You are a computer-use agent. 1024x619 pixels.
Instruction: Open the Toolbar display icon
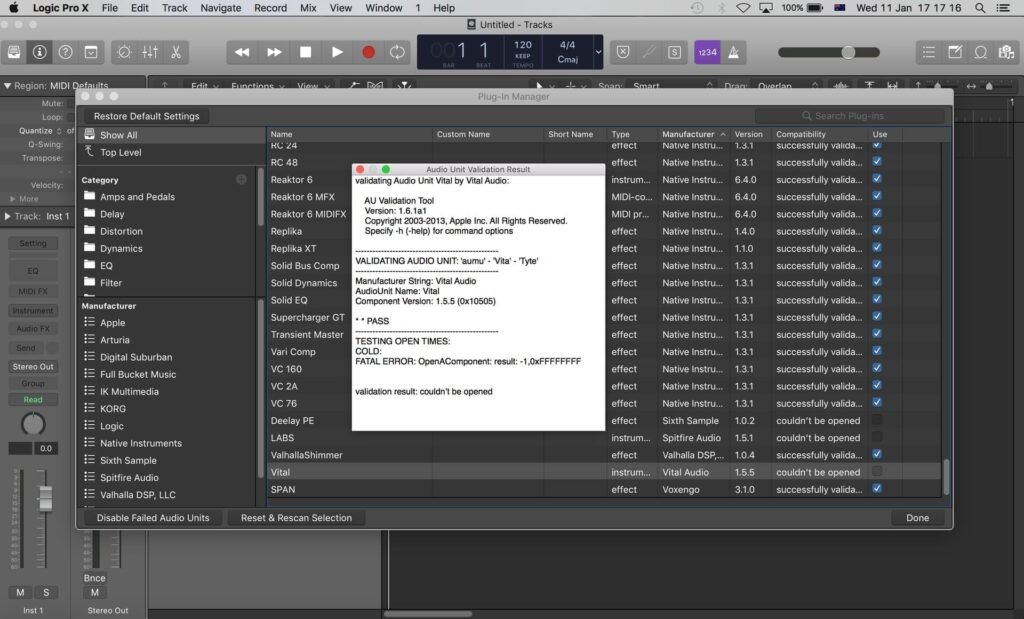pyautogui.click(x=91, y=52)
